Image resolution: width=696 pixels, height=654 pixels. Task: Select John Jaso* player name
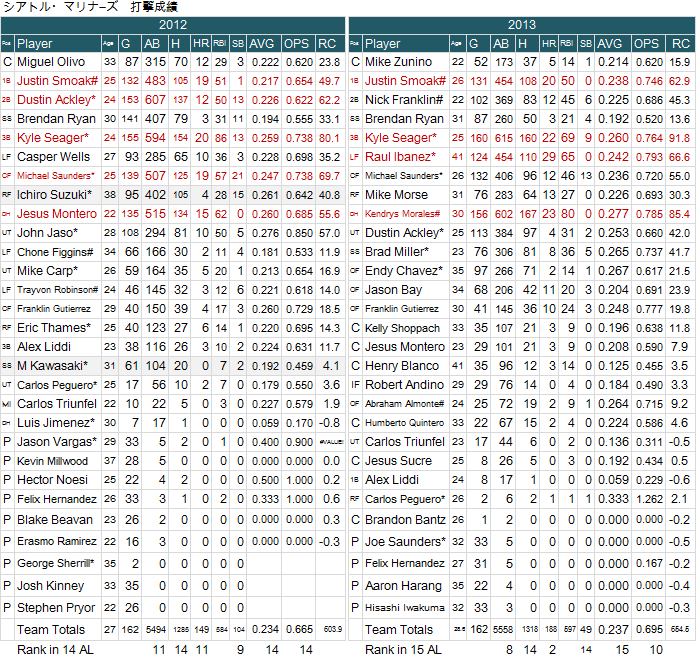coord(47,233)
